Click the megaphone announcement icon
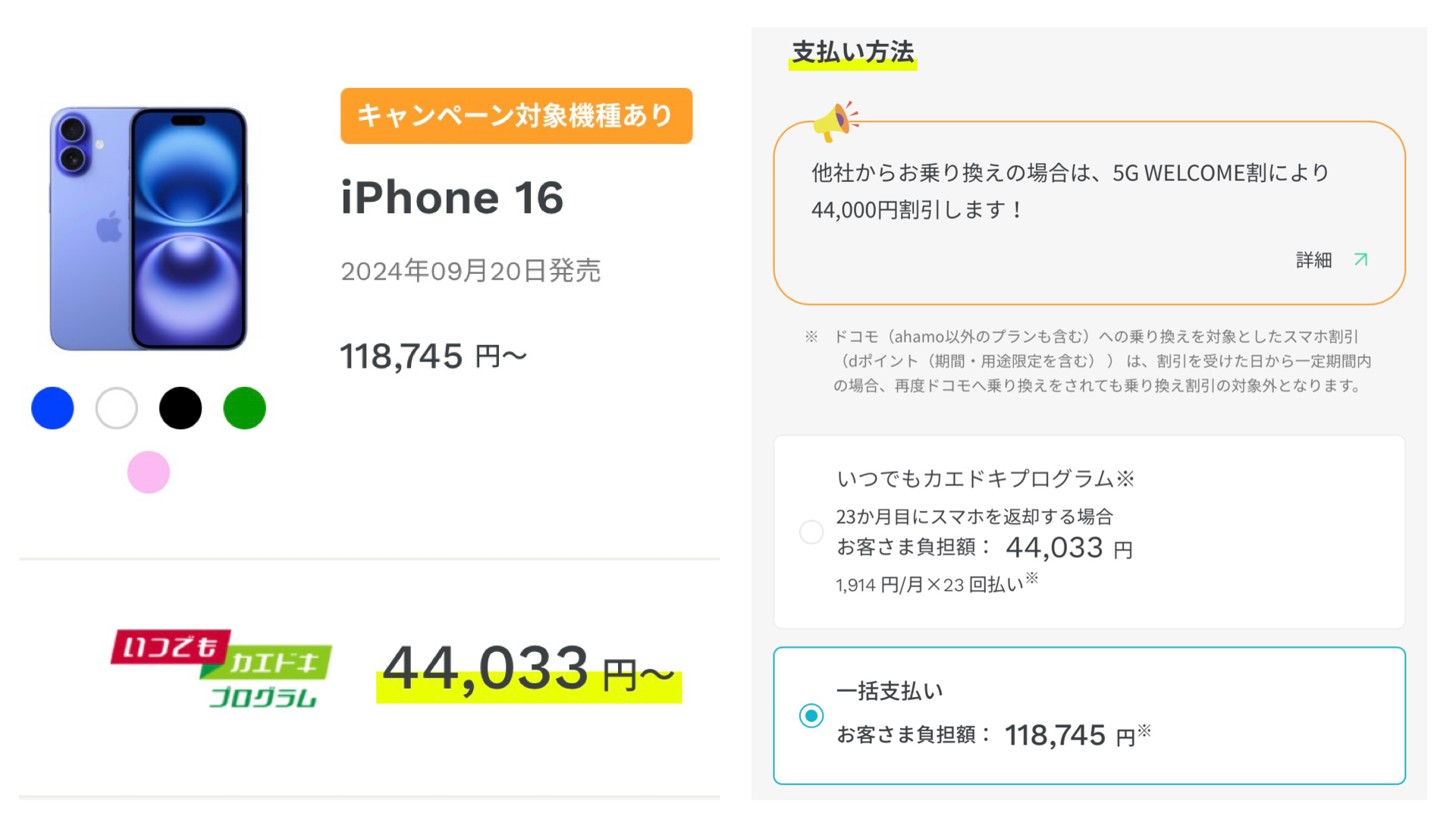This screenshot has width=1456, height=819. click(835, 121)
